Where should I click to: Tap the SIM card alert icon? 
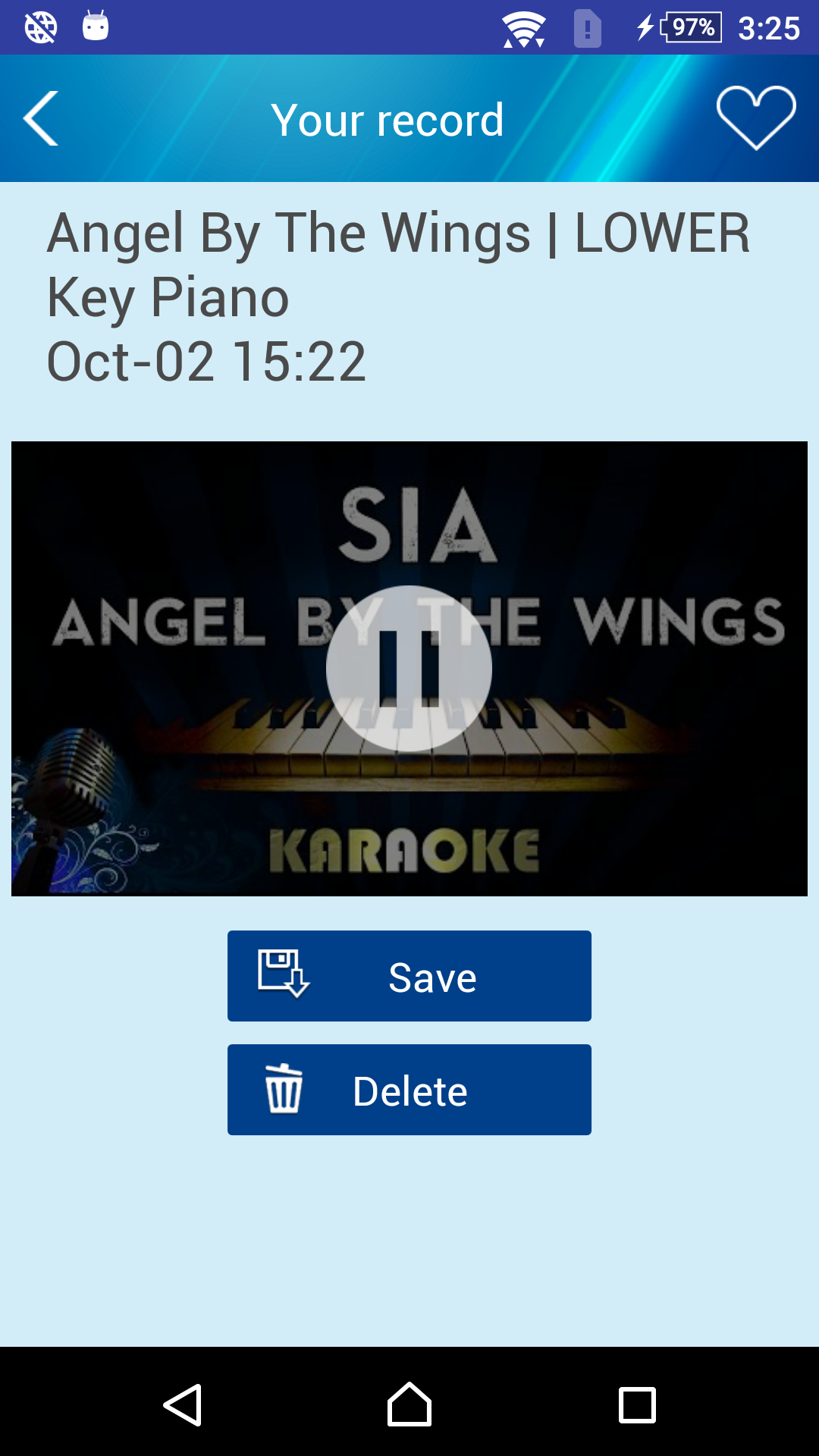click(x=588, y=29)
